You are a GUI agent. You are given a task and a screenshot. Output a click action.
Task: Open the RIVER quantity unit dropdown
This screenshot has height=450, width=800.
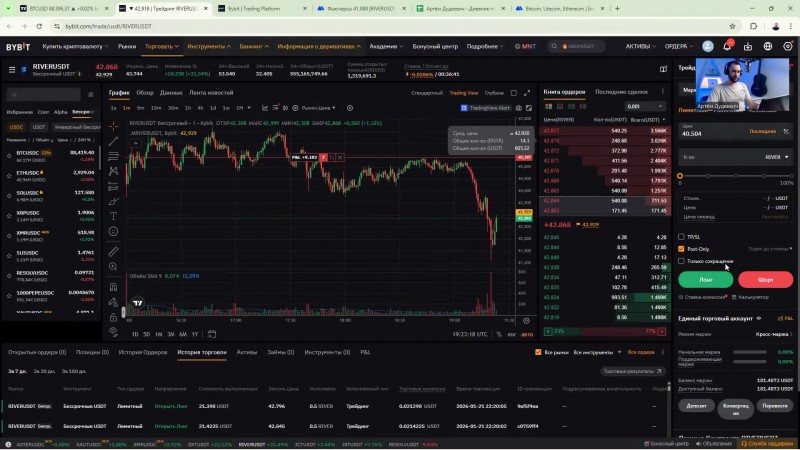[777, 157]
